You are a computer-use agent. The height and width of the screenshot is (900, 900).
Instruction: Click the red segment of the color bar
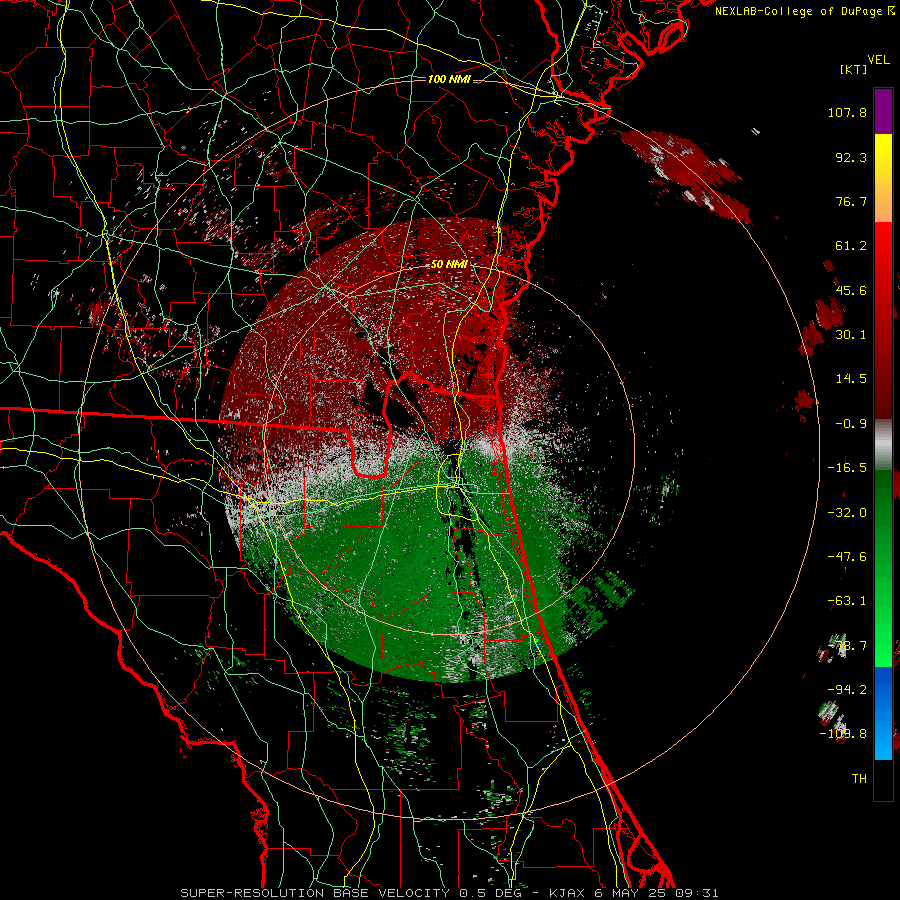(x=883, y=320)
